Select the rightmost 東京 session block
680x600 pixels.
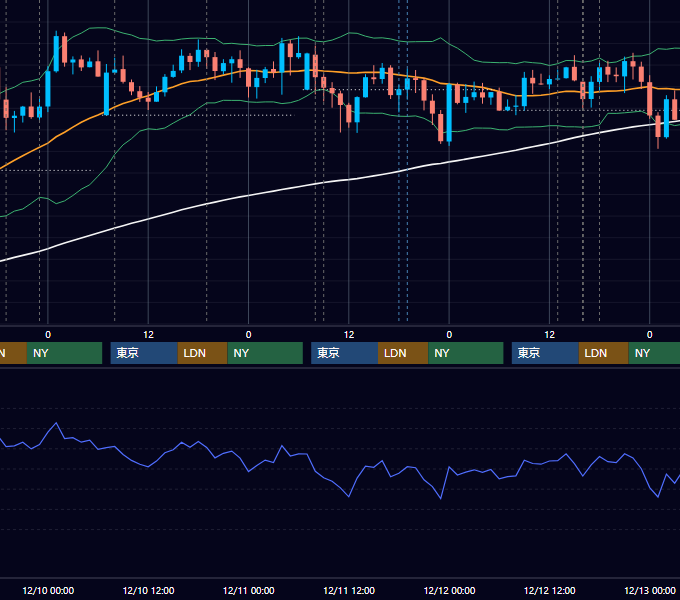(x=545, y=353)
